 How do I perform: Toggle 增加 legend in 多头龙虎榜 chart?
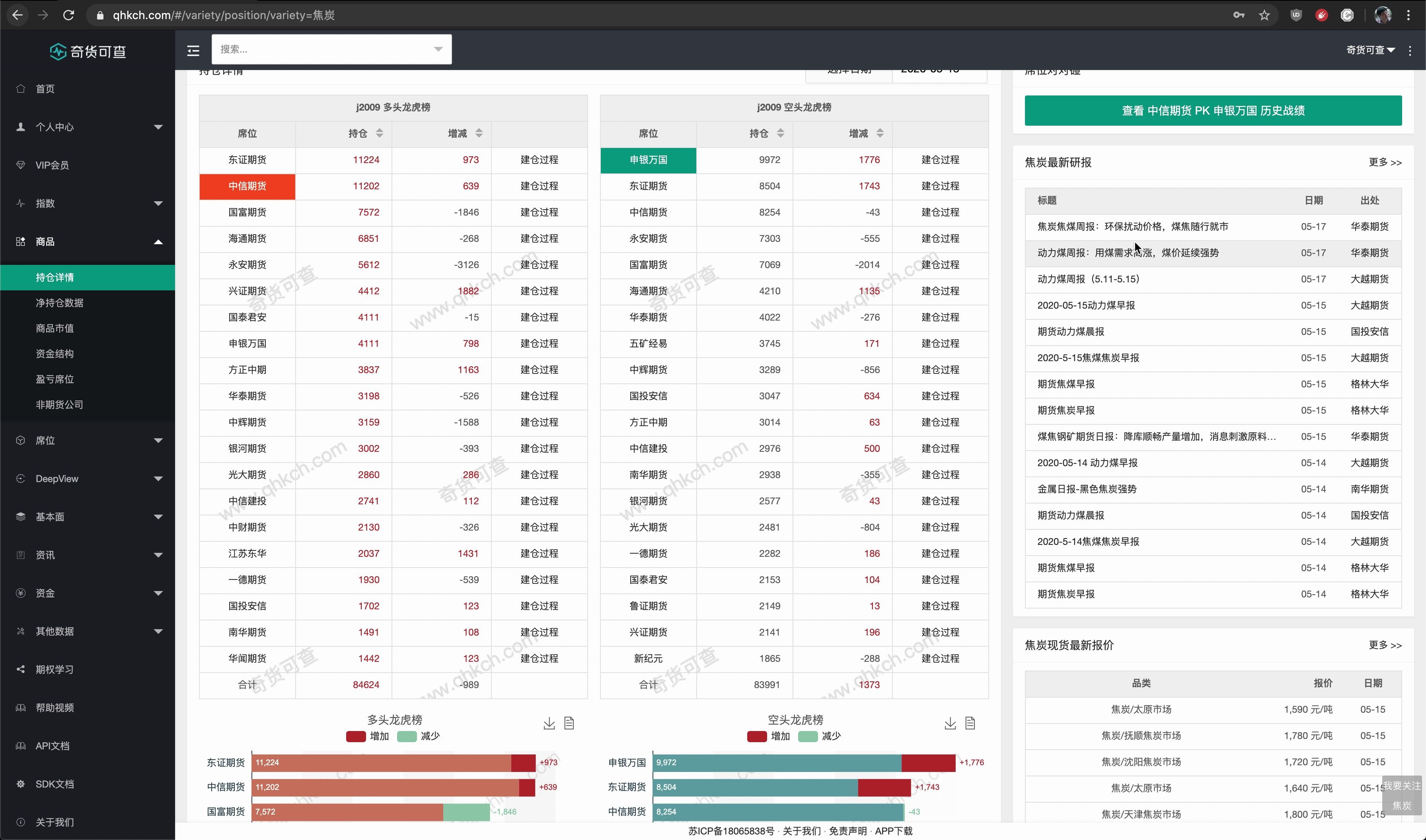tap(367, 737)
